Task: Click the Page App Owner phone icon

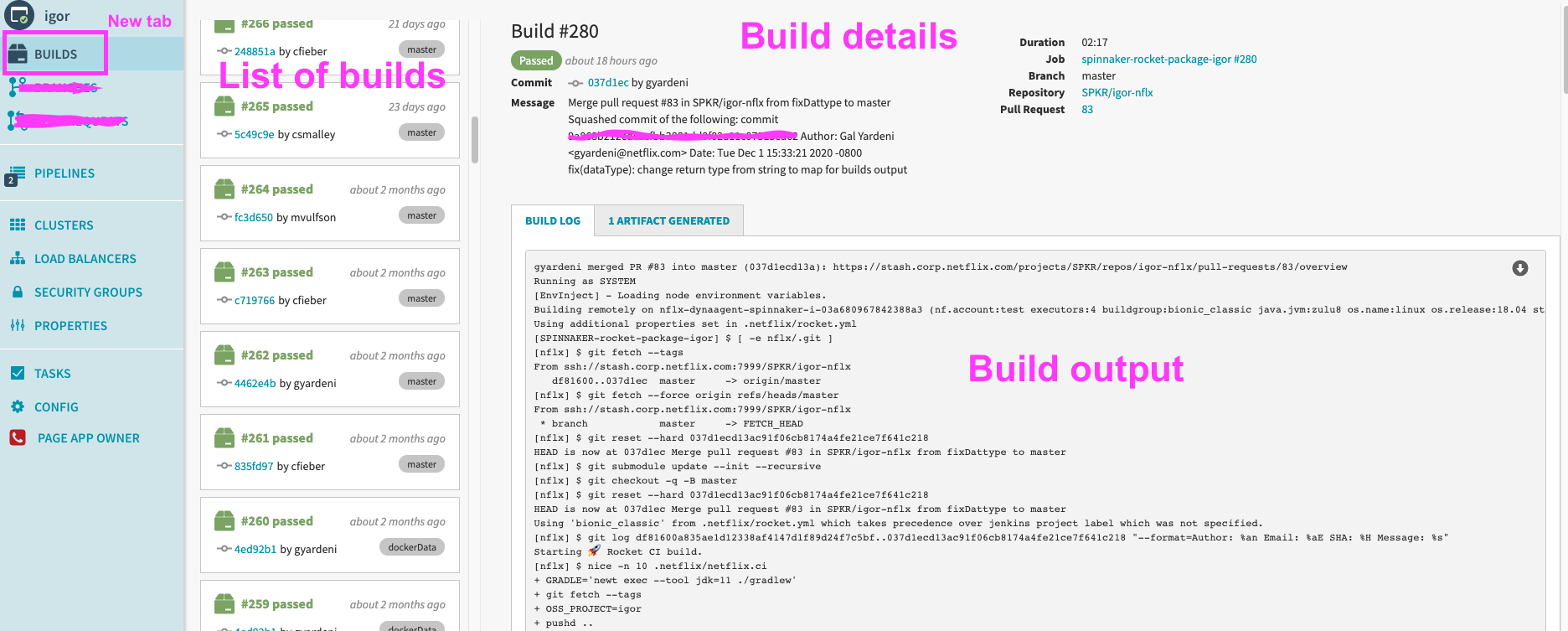Action: pyautogui.click(x=18, y=437)
